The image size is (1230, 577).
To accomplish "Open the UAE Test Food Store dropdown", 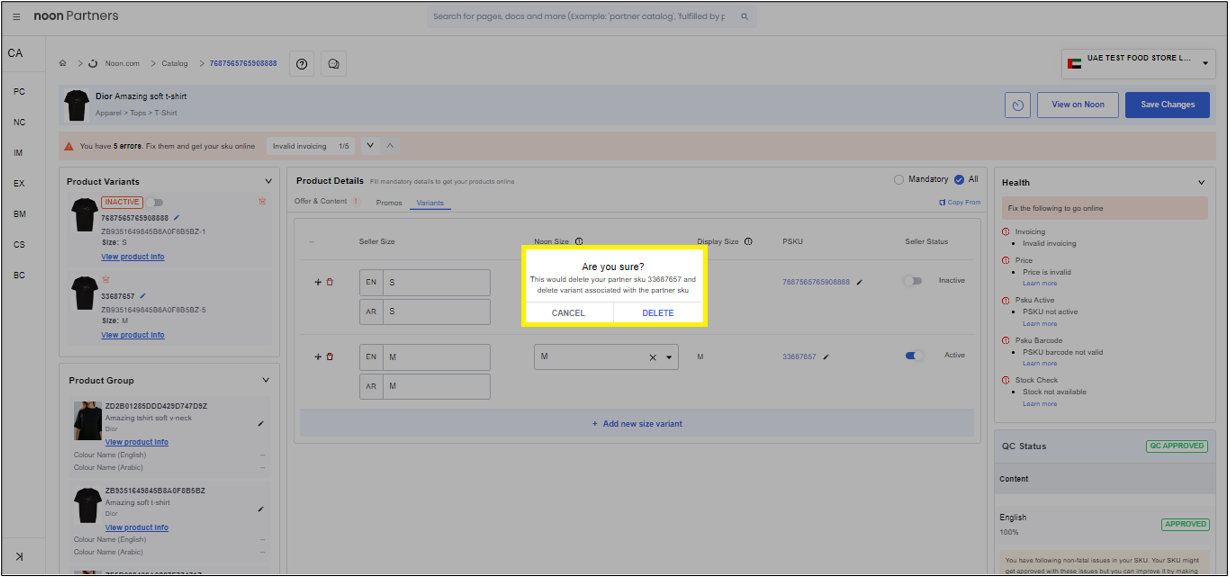I will (x=1138, y=63).
